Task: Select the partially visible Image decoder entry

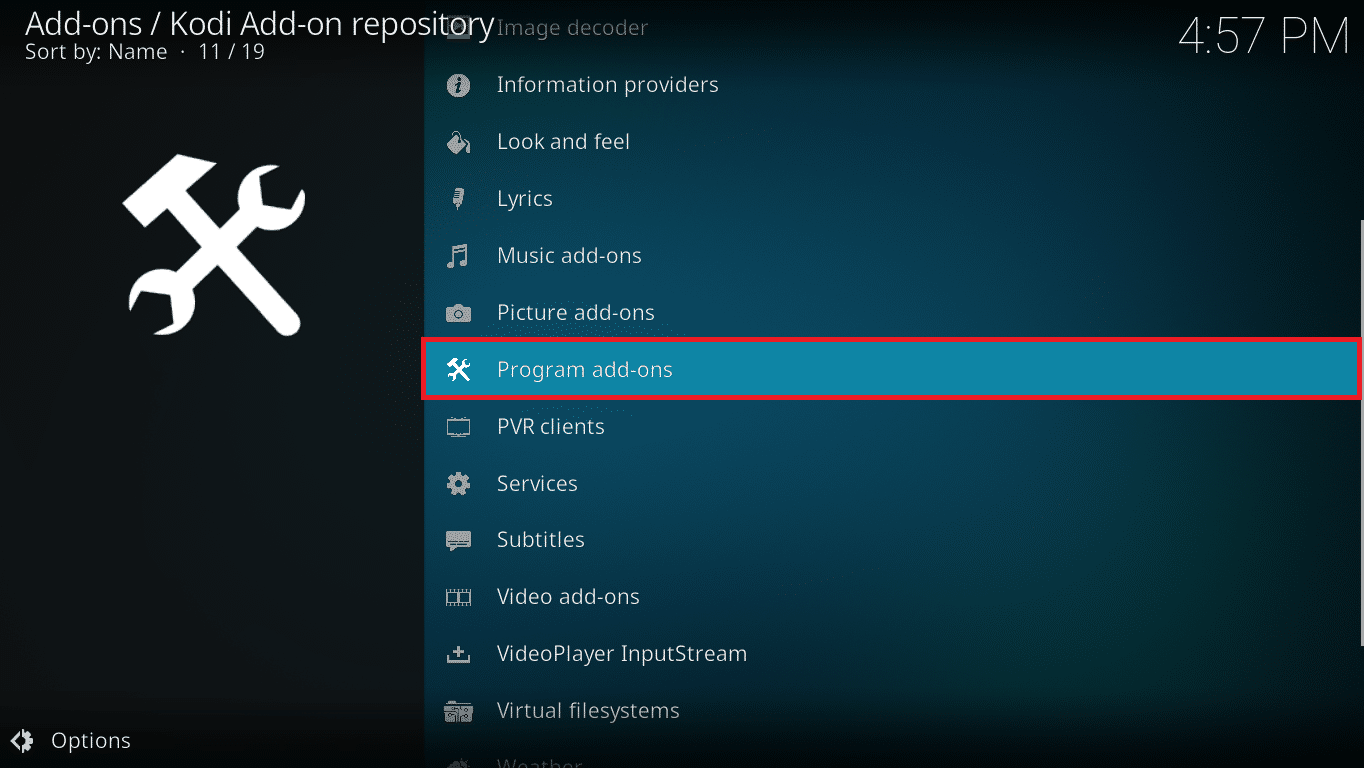Action: pyautogui.click(x=572, y=28)
